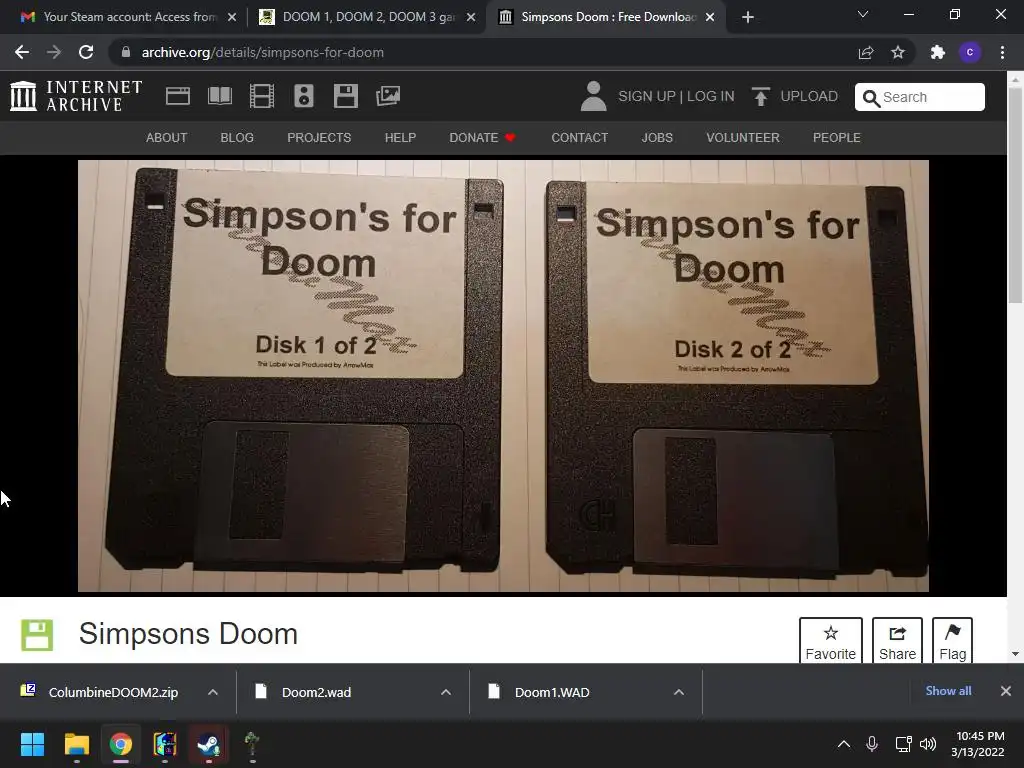Open the Software floppy disk icon
The width and height of the screenshot is (1024, 768).
[345, 96]
